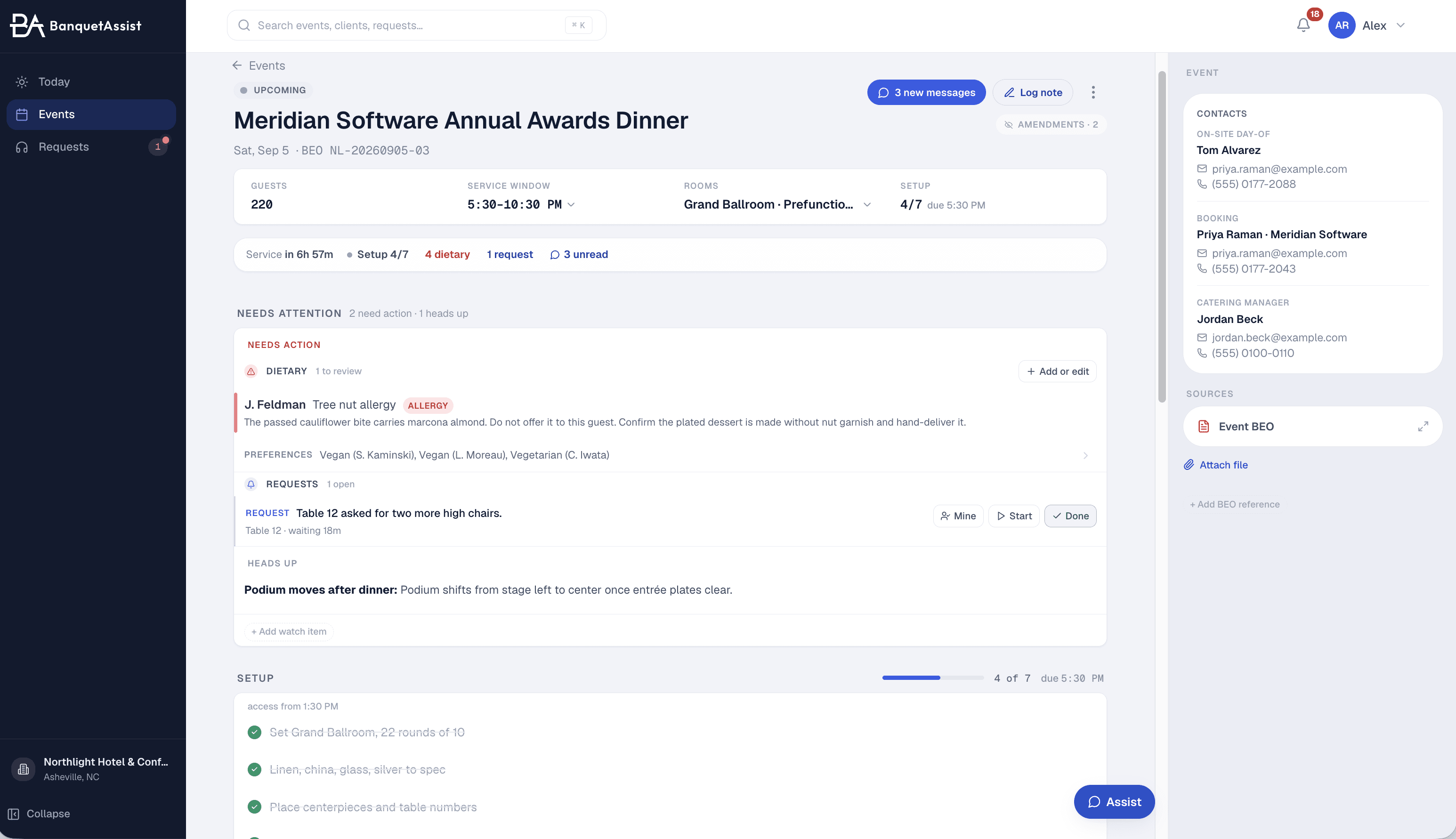Click Add watch item
Viewport: 1456px width, 839px height.
point(289,631)
